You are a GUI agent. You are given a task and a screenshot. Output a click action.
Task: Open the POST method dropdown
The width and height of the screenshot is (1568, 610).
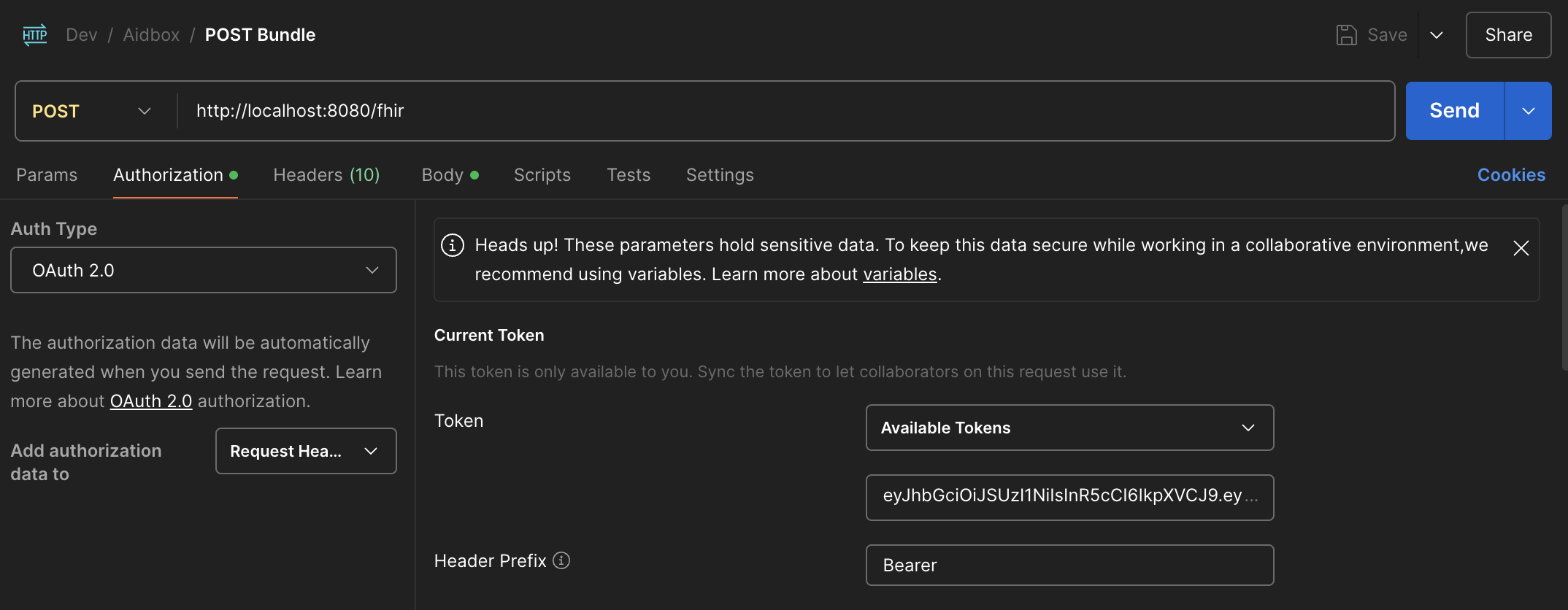[x=92, y=111]
